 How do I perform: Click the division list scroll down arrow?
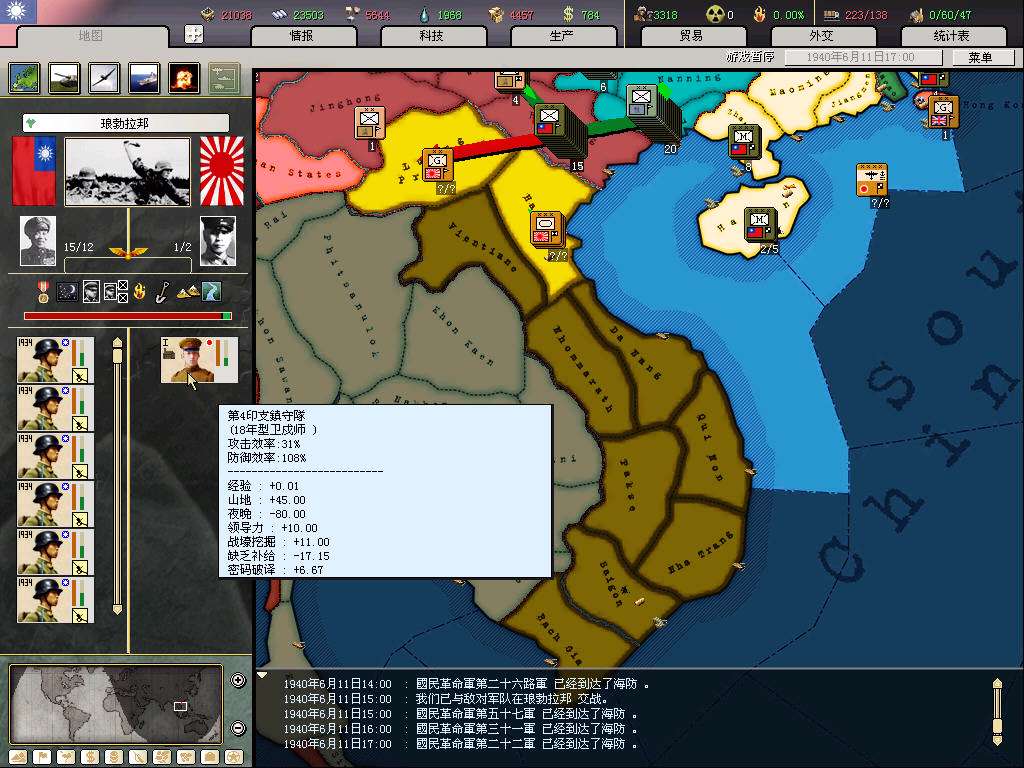[118, 610]
